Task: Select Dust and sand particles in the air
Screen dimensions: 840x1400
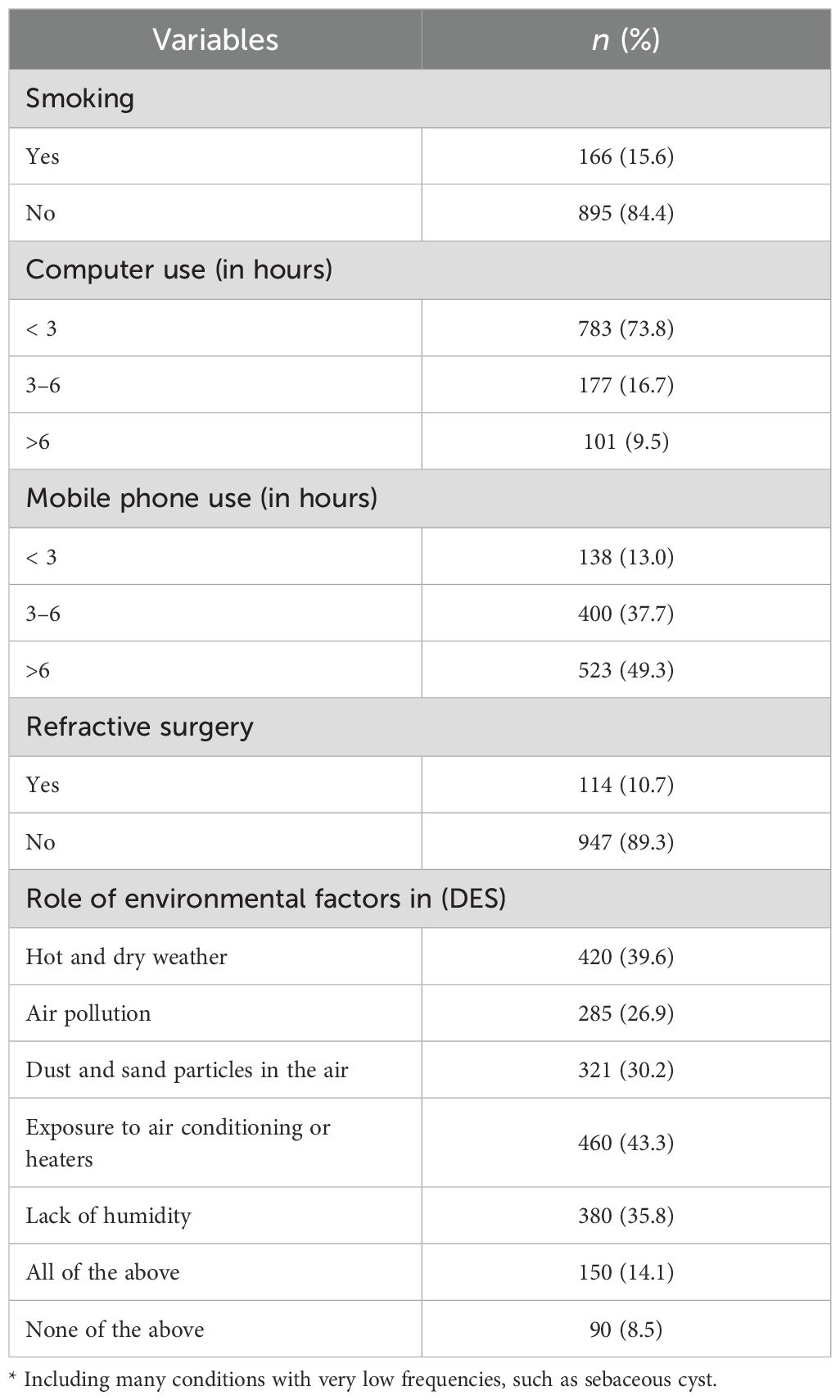Action: click(187, 1070)
